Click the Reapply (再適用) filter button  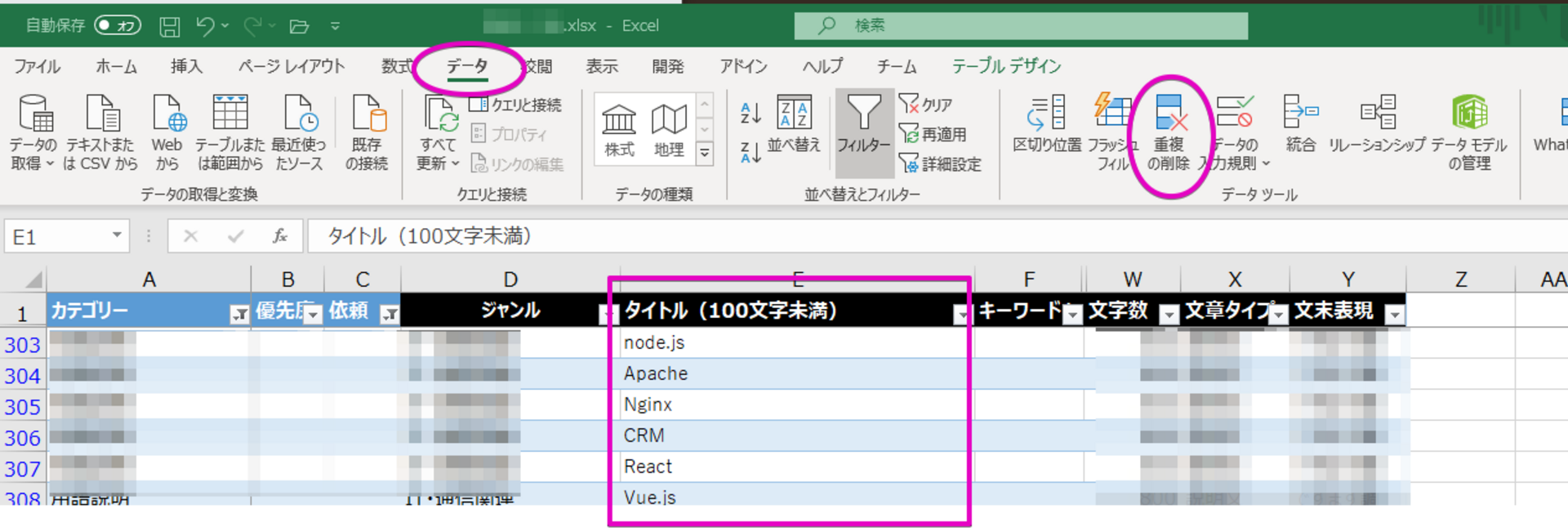[933, 134]
